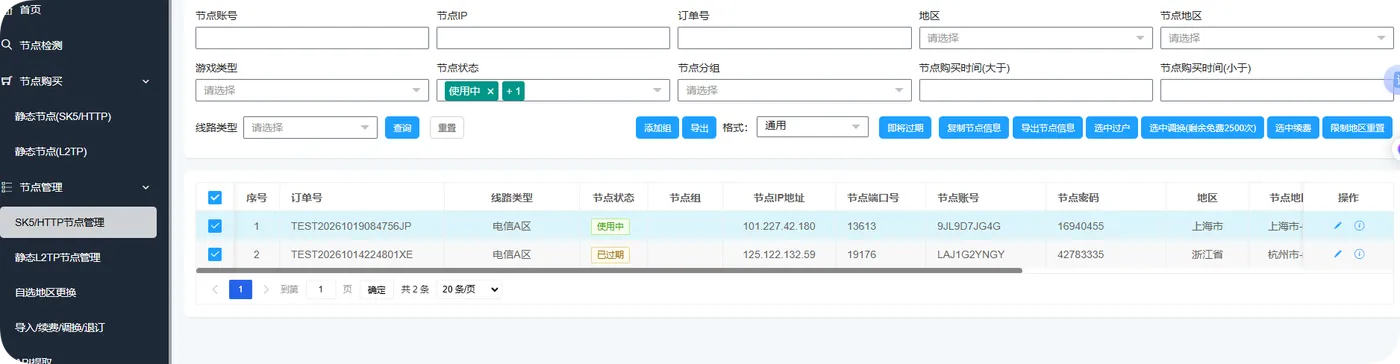Image resolution: width=1400 pixels, height=364 pixels.
Task: Click the pagination 确定 button
Action: click(376, 289)
